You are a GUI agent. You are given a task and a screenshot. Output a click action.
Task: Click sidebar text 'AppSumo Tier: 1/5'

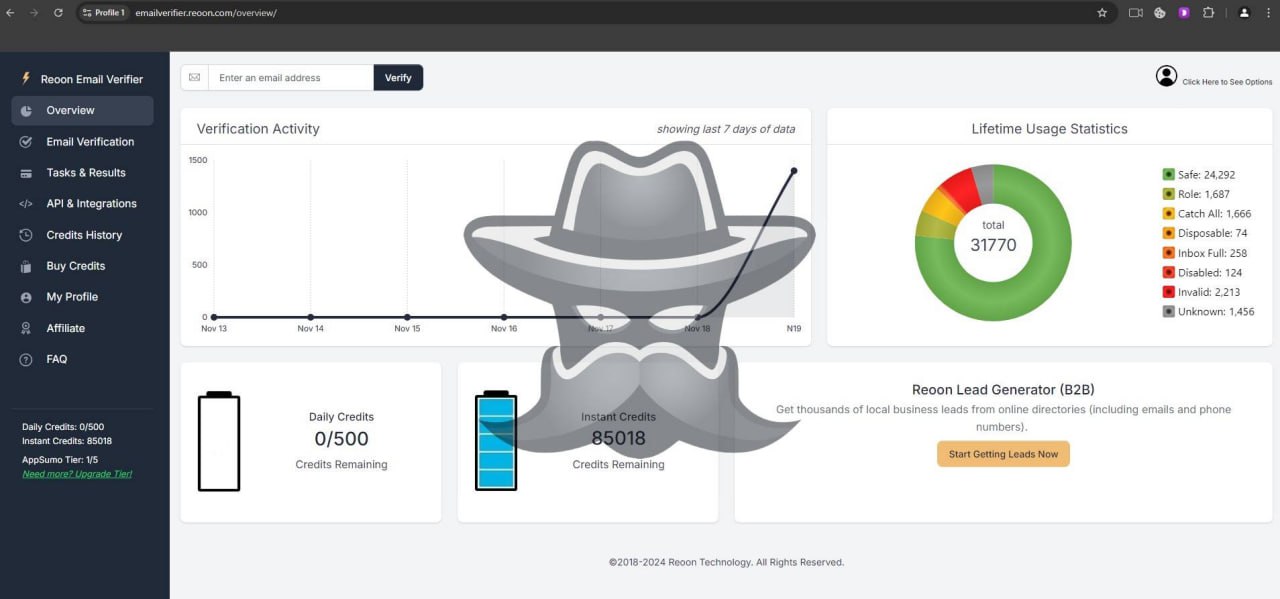[x=60, y=460]
